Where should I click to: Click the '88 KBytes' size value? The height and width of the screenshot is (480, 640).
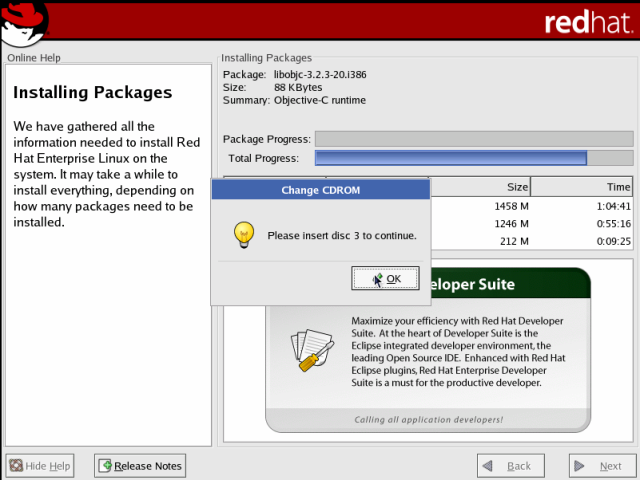click(x=298, y=87)
